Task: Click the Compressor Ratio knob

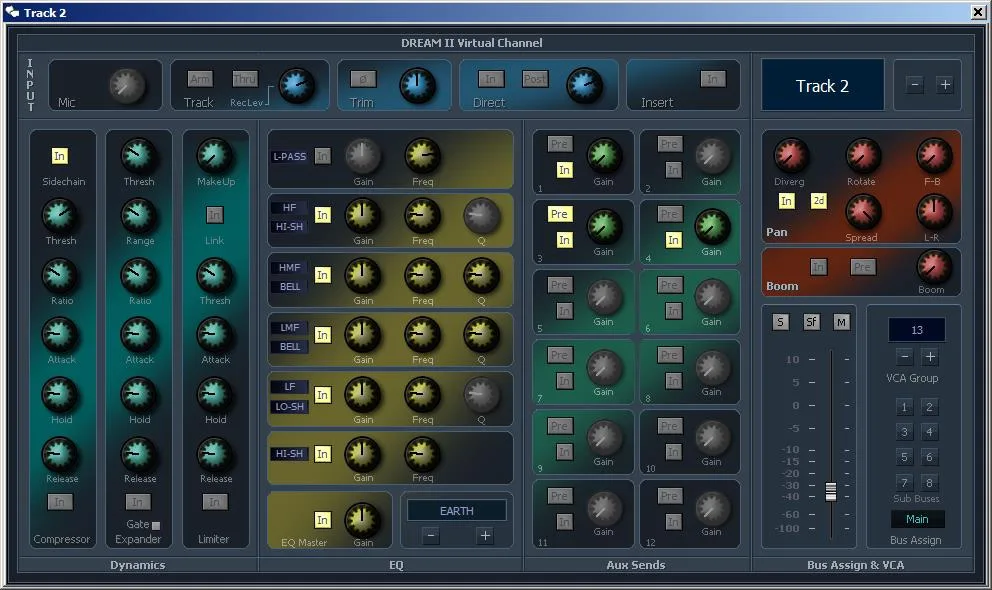Action: [x=59, y=276]
